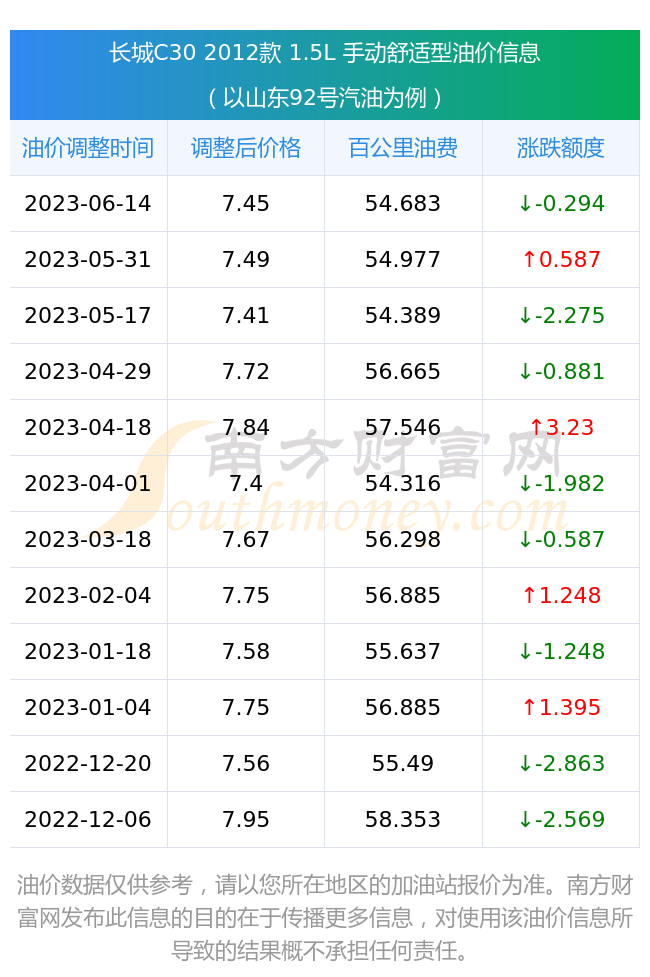Click date cell 2023-04-01
The height and width of the screenshot is (977, 650).
88,484
